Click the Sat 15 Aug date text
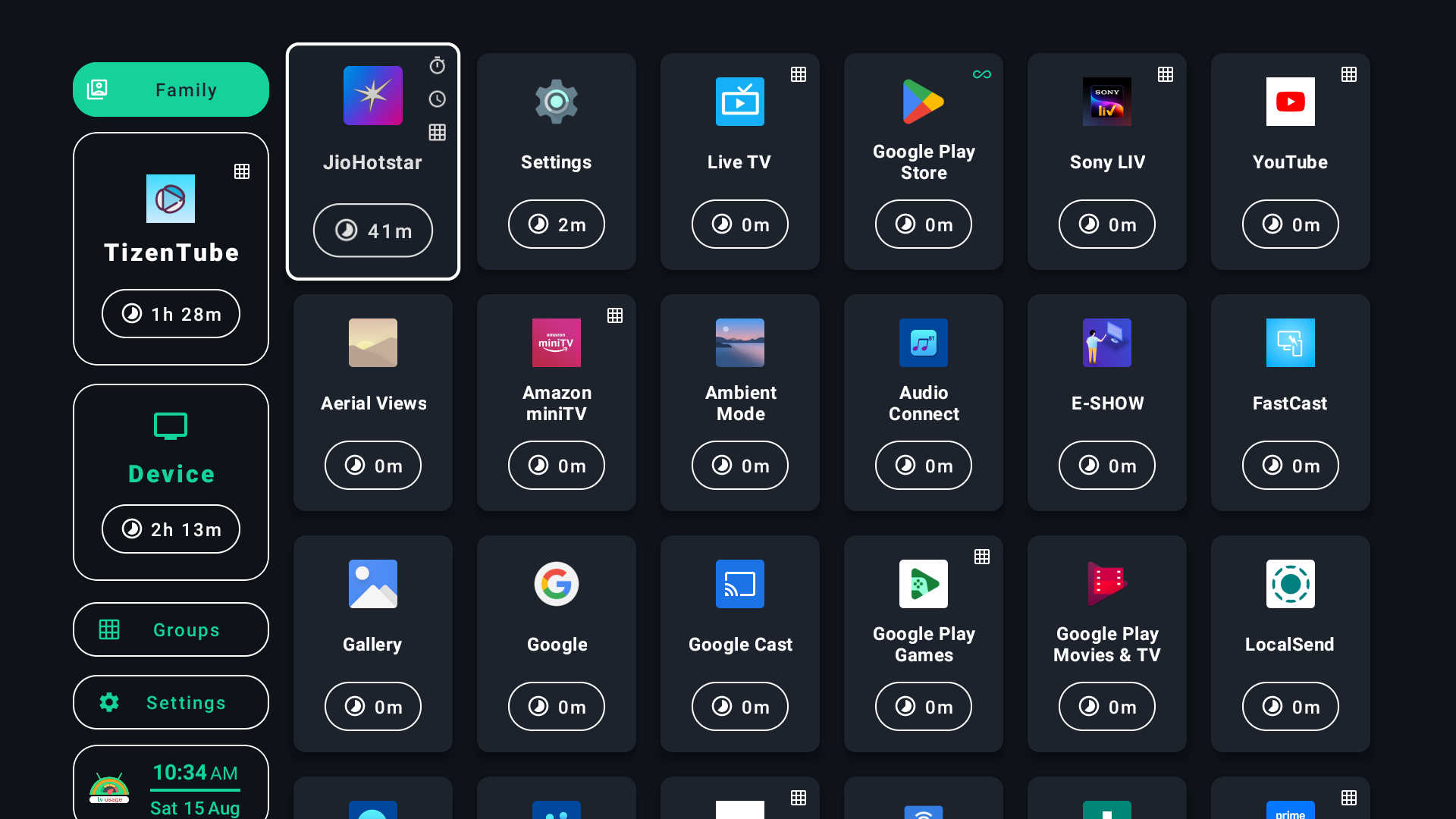This screenshot has height=819, width=1456. (x=195, y=808)
